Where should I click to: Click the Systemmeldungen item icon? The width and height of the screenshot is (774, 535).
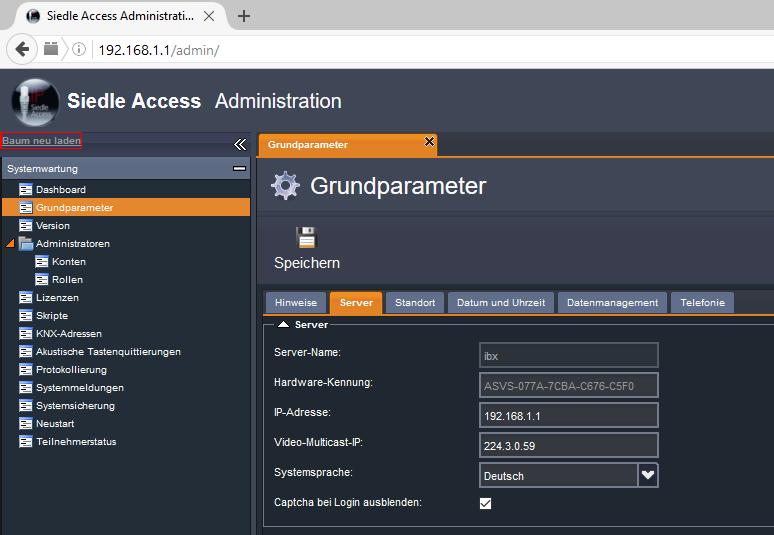click(x=26, y=387)
